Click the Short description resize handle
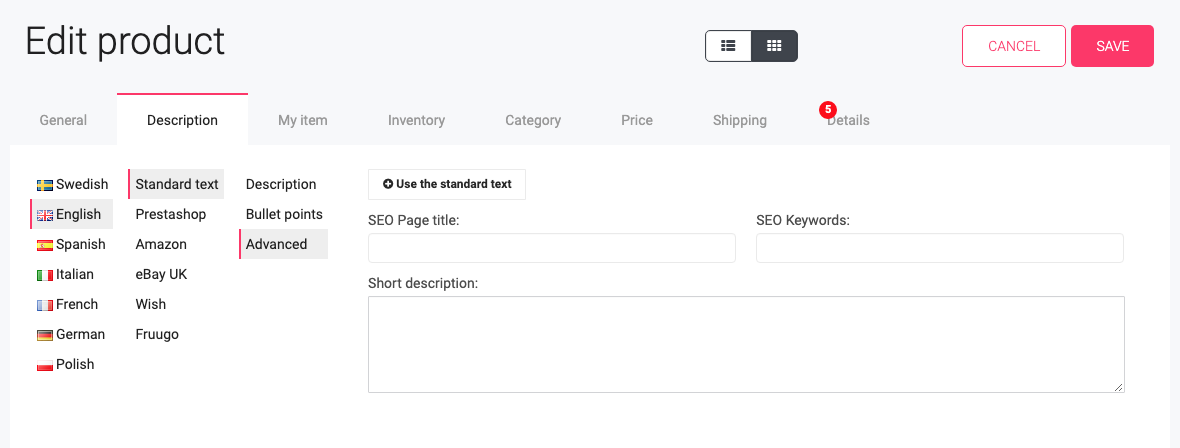Image resolution: width=1180 pixels, height=448 pixels. 1119,387
